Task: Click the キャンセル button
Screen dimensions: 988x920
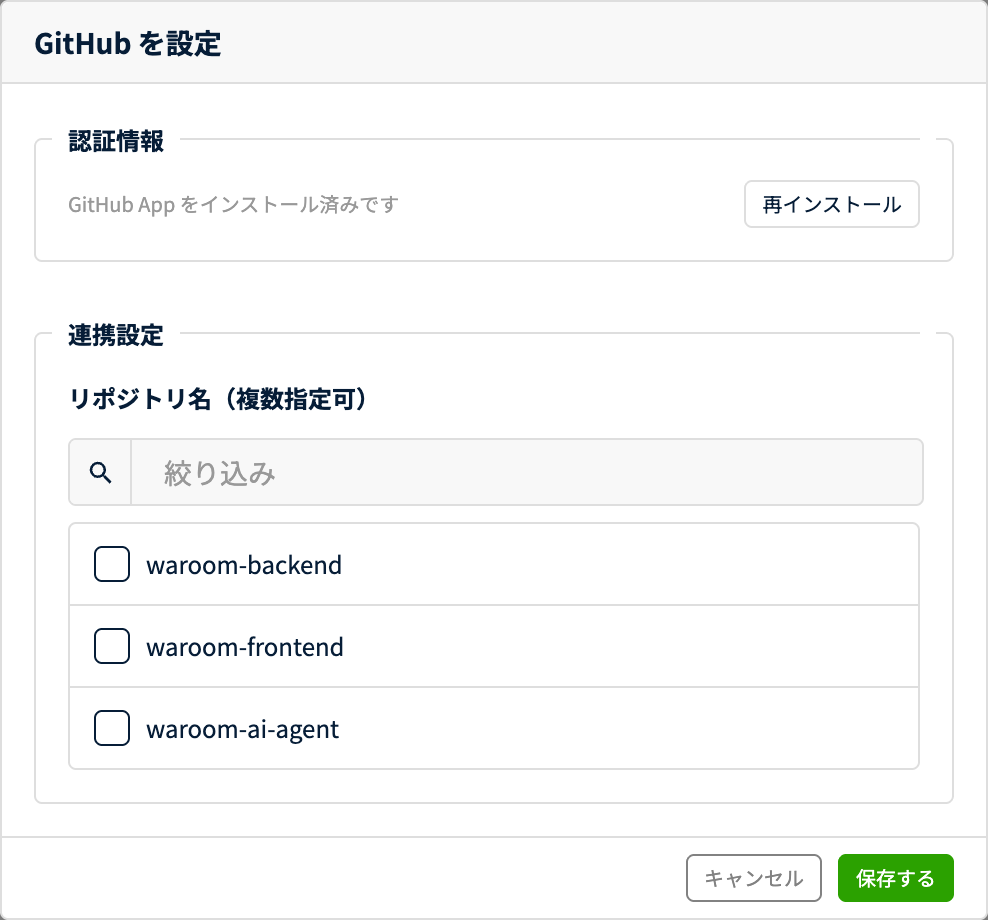Action: click(x=754, y=878)
